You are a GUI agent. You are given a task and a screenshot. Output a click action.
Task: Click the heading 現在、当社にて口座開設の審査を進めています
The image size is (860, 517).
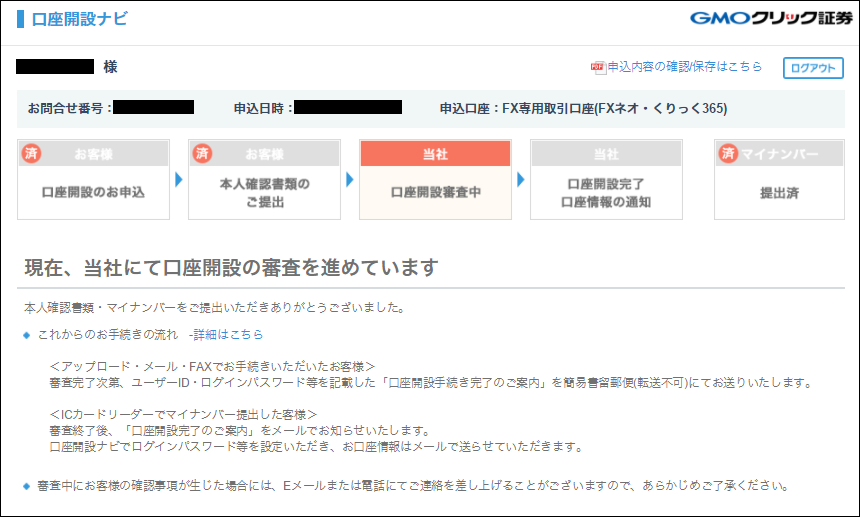coord(231,268)
